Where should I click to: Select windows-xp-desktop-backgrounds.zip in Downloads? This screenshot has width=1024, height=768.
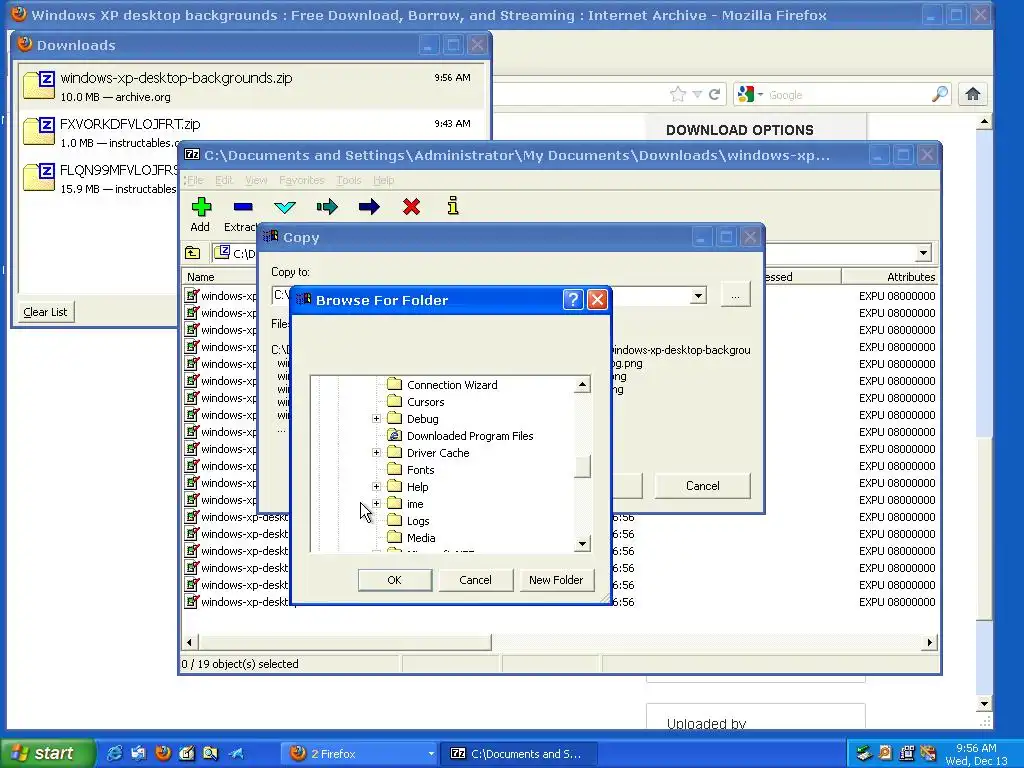click(251, 86)
